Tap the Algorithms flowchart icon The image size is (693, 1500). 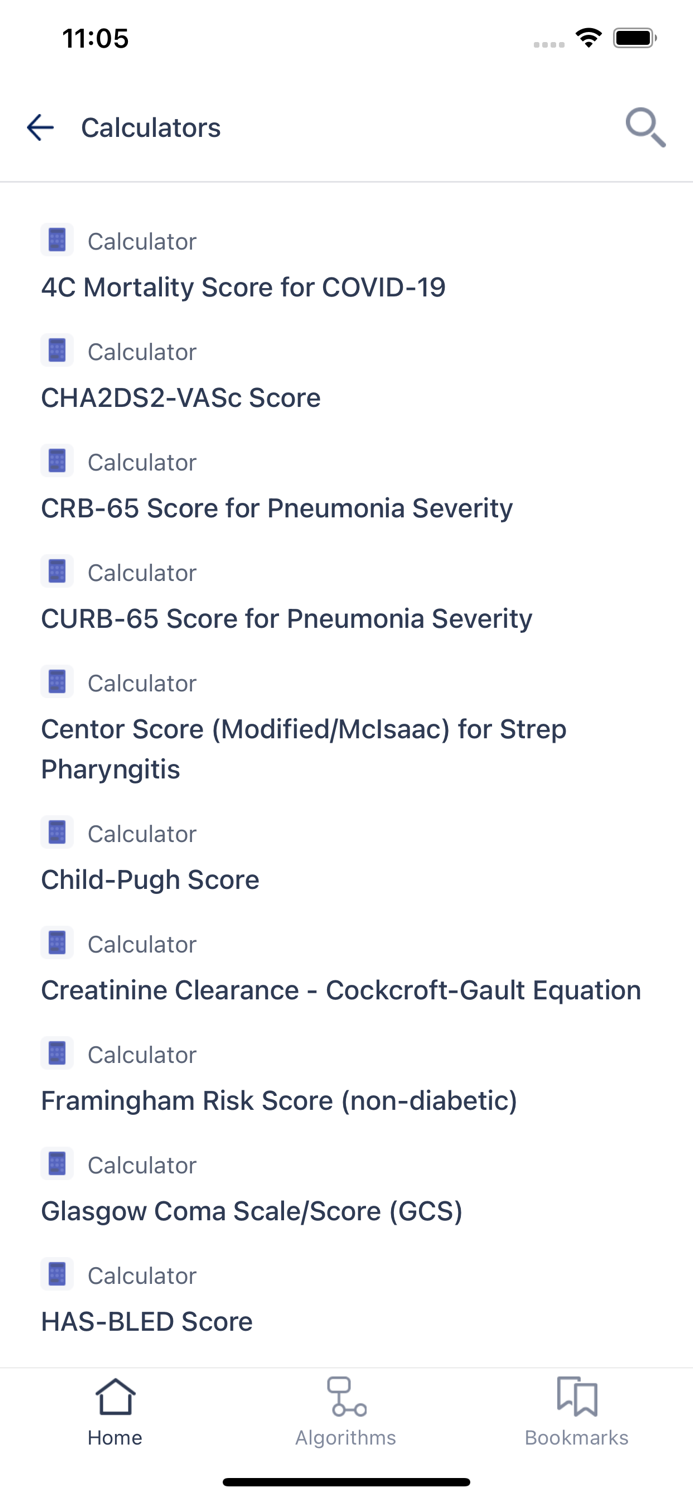pyautogui.click(x=346, y=1397)
